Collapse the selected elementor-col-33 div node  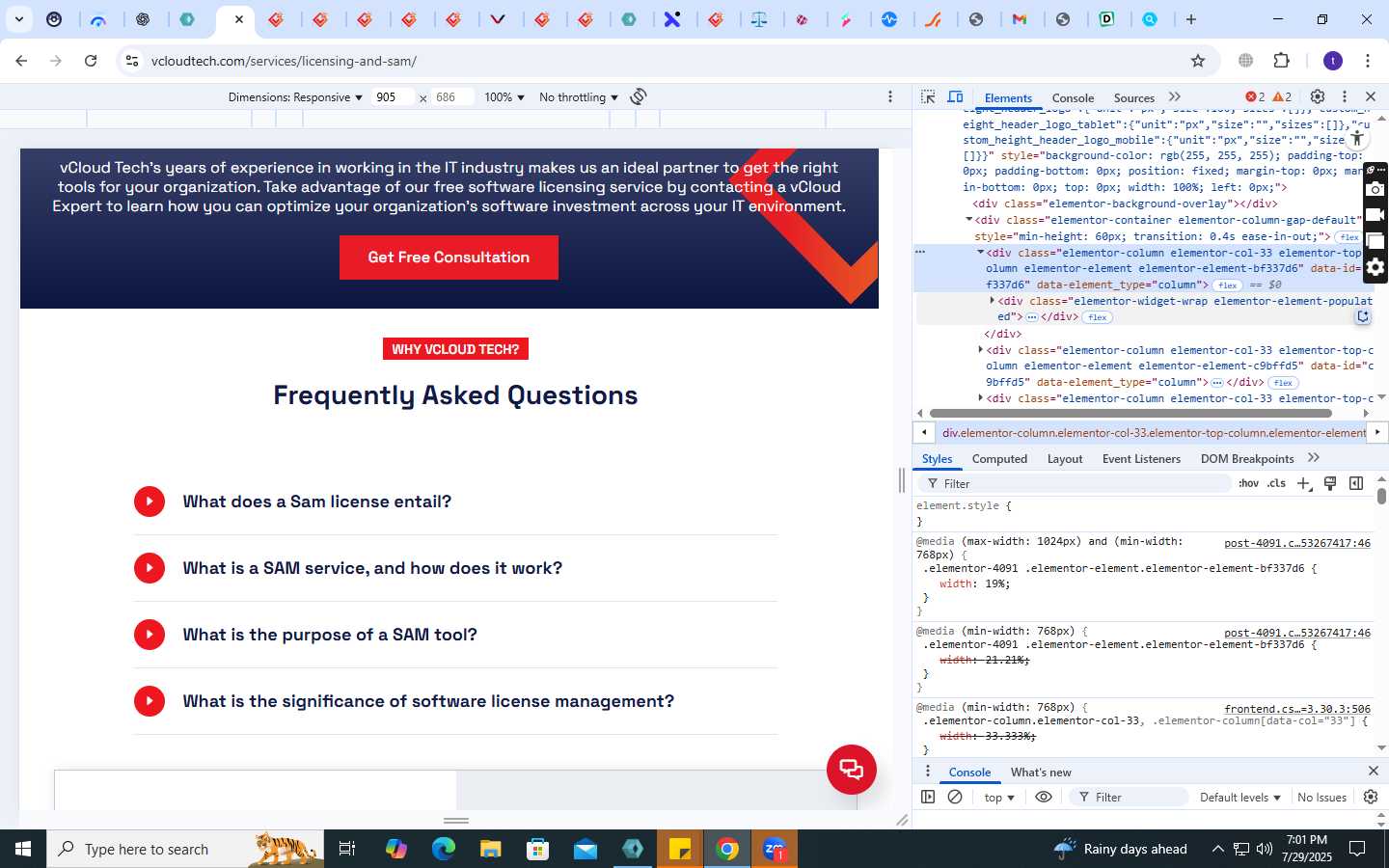coord(980,253)
